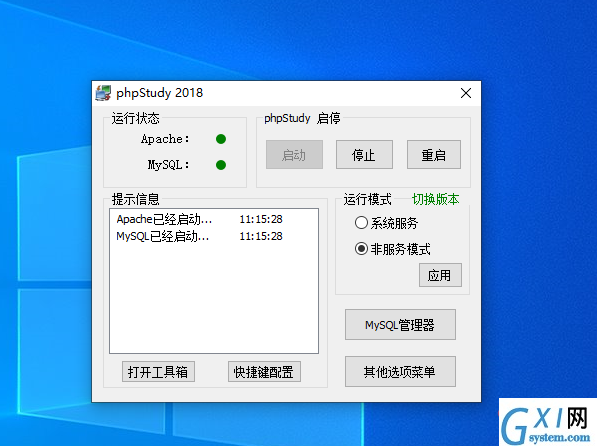Open 快捷键配置 shortcut settings

click(x=264, y=372)
